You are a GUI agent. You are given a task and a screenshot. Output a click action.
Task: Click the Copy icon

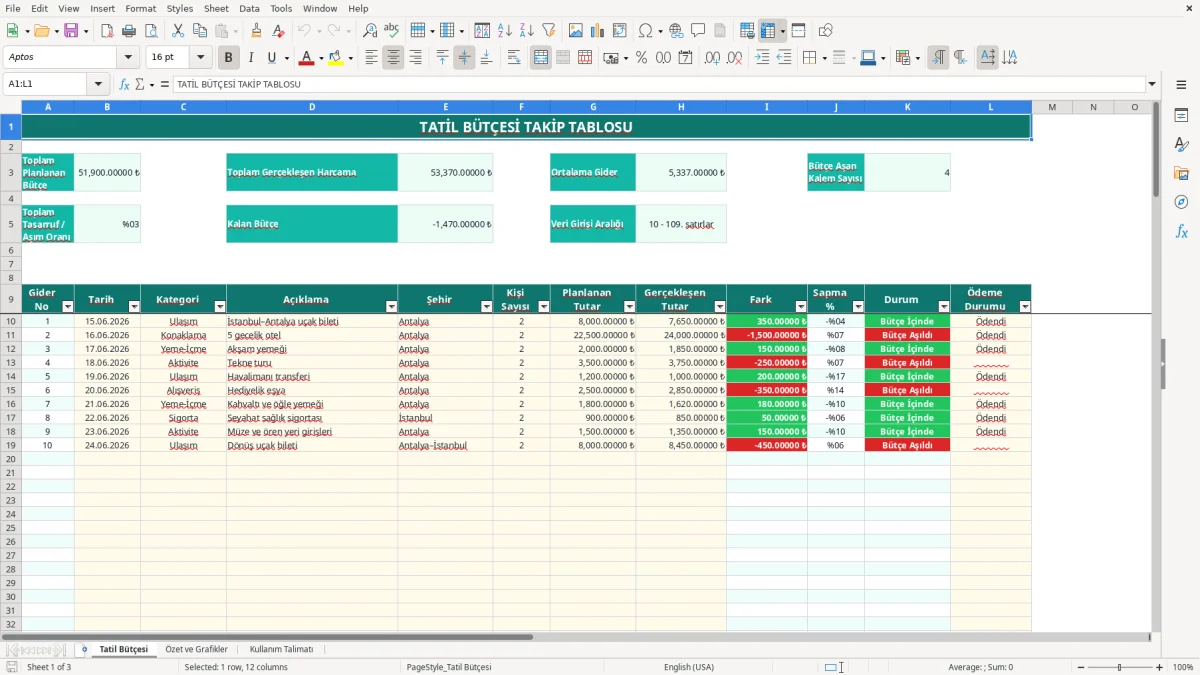200,31
